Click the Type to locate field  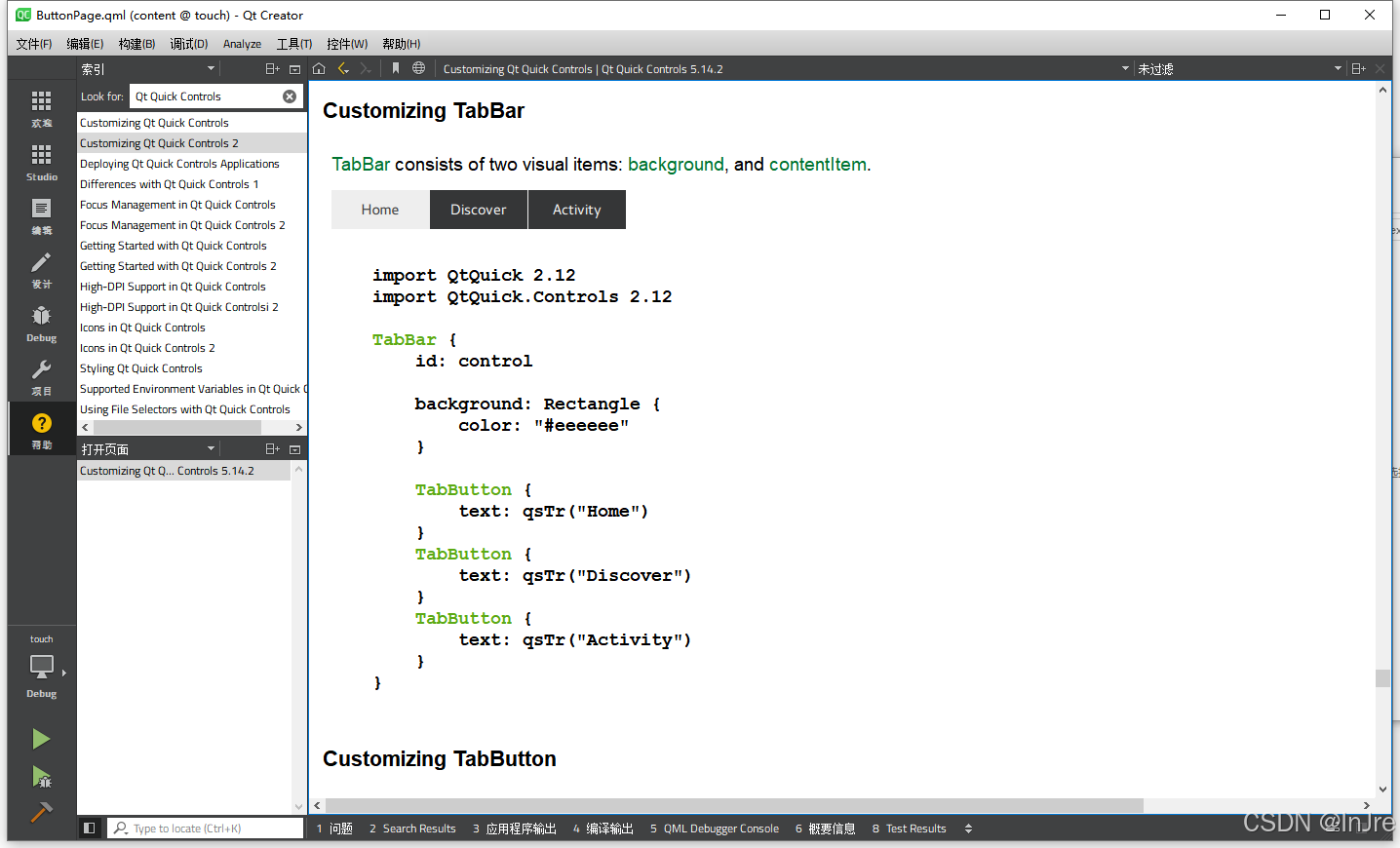tap(205, 829)
